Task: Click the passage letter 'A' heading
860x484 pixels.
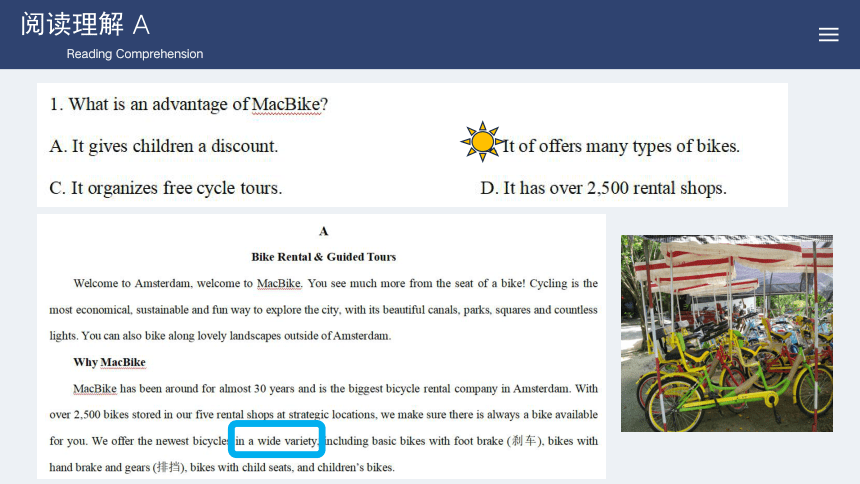Action: [x=324, y=231]
